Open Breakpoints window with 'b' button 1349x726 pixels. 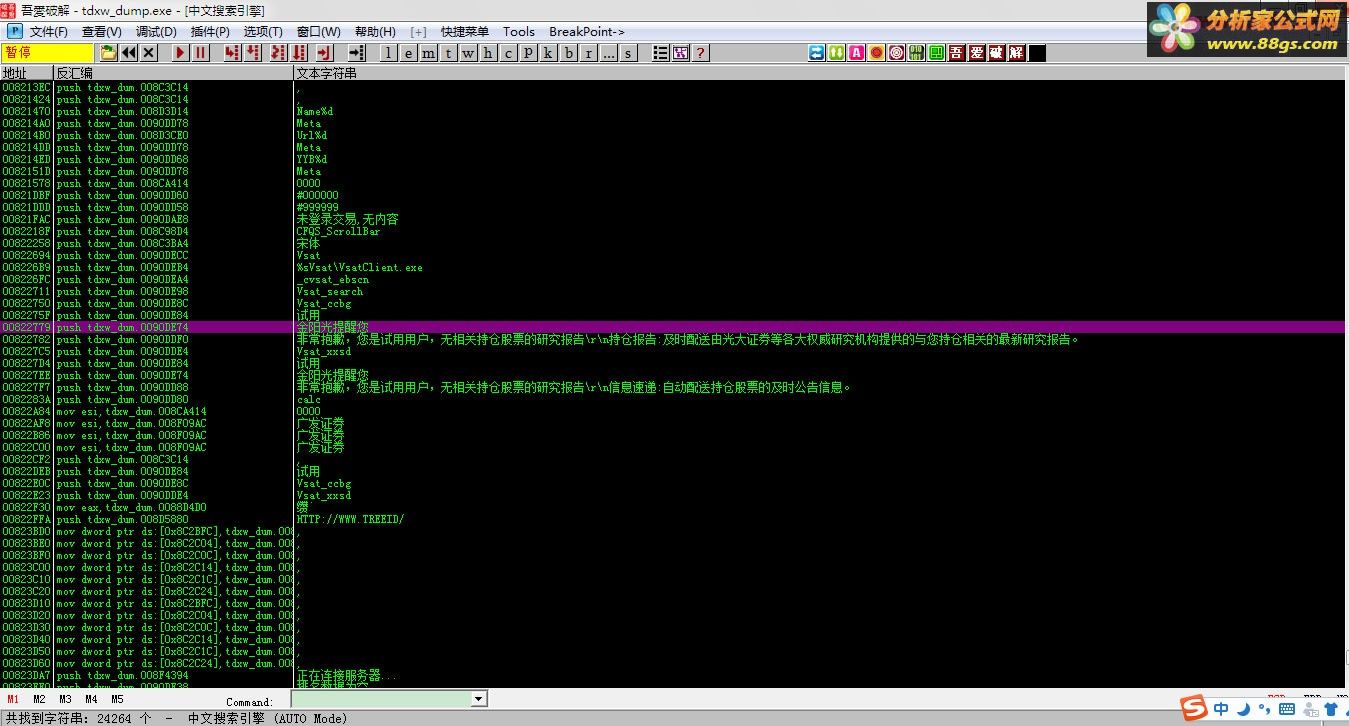[569, 53]
